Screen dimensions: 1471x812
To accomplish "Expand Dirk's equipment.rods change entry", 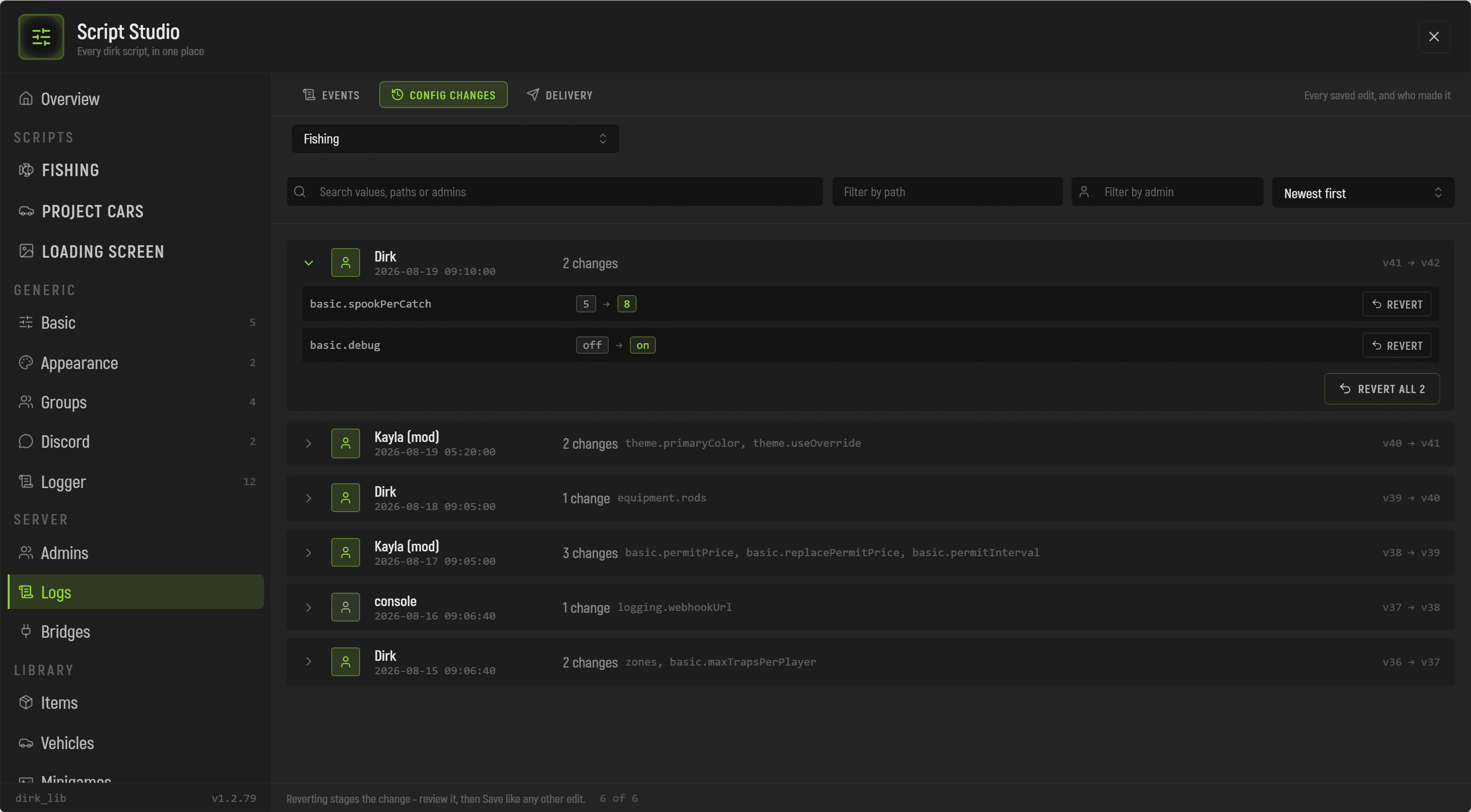I will 309,498.
